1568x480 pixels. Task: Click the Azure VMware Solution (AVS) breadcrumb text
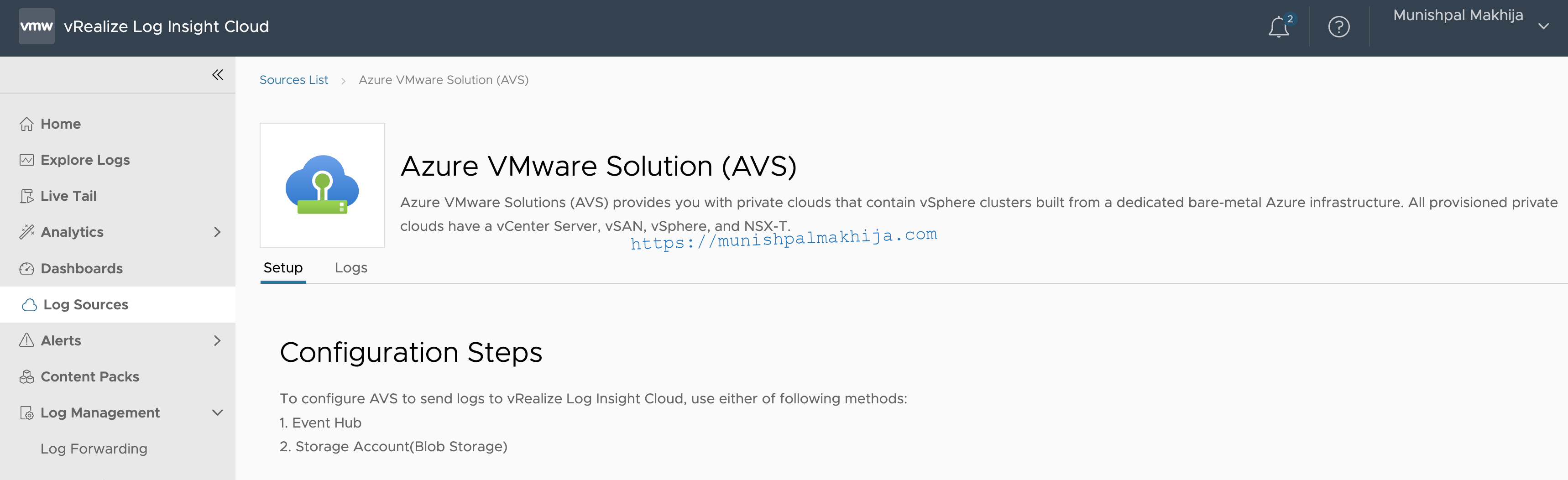click(x=444, y=80)
